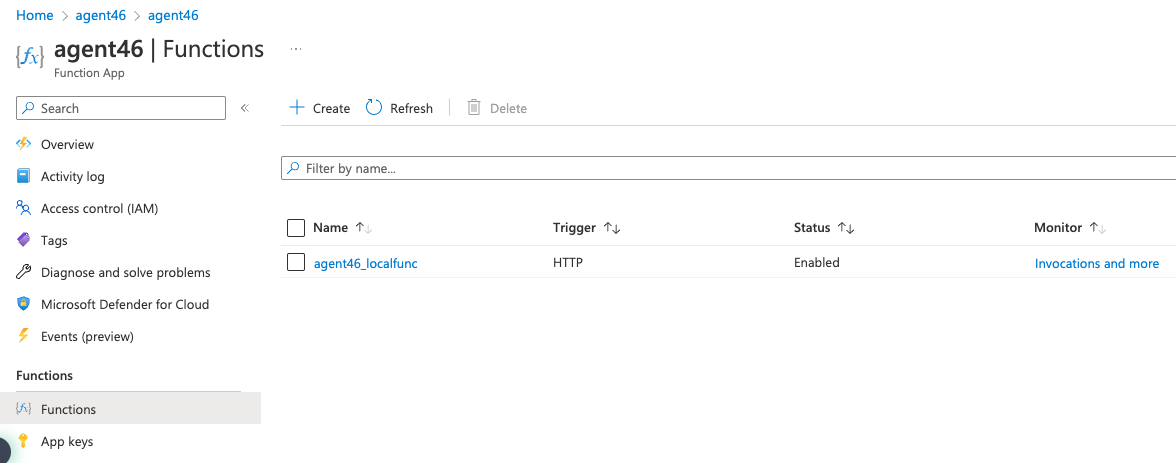Click the Functions fx icon in the sidebar
This screenshot has height=463, width=1176.
pos(24,409)
